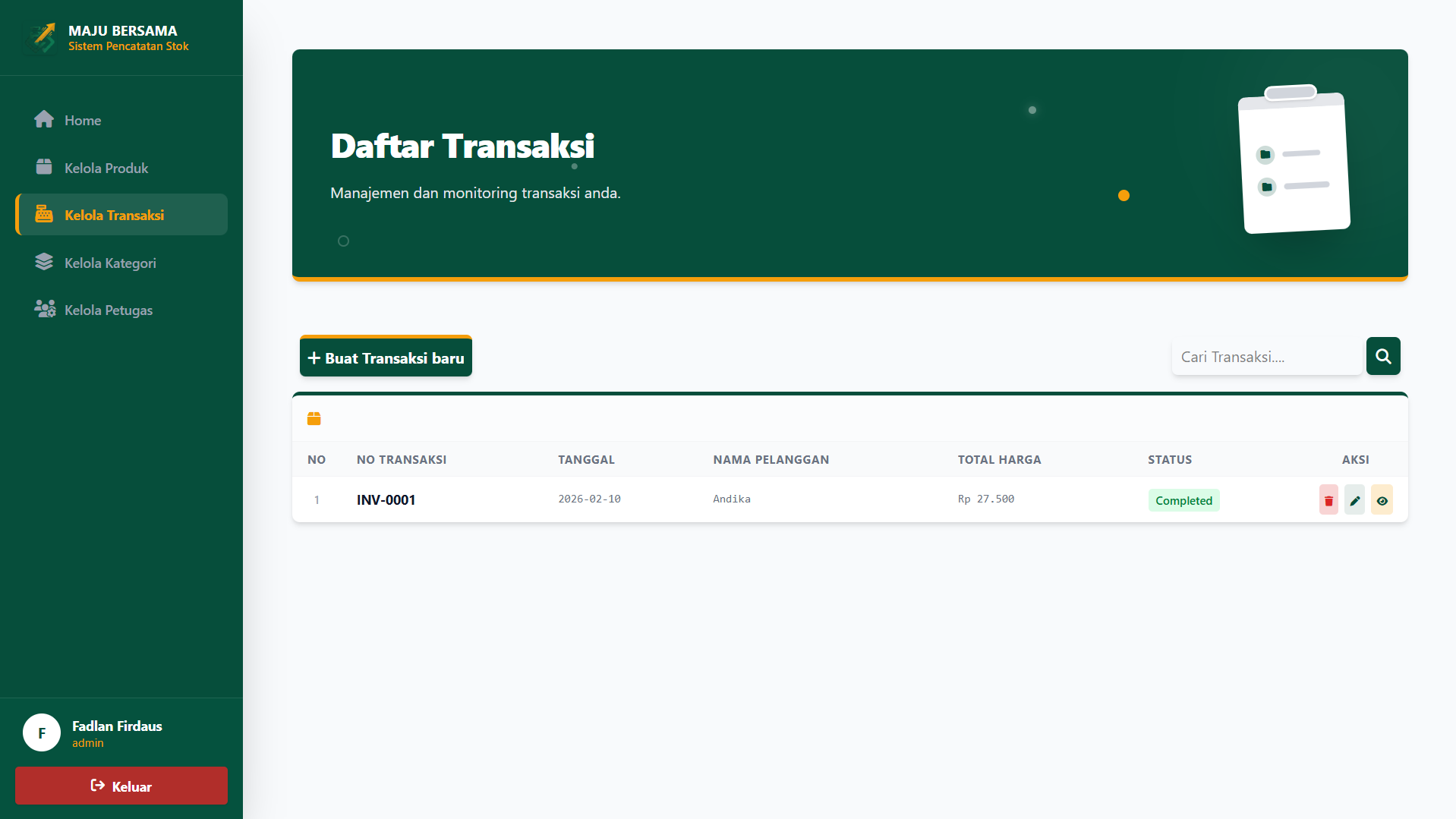
Task: Click total price Rp 27.500
Action: [986, 499]
